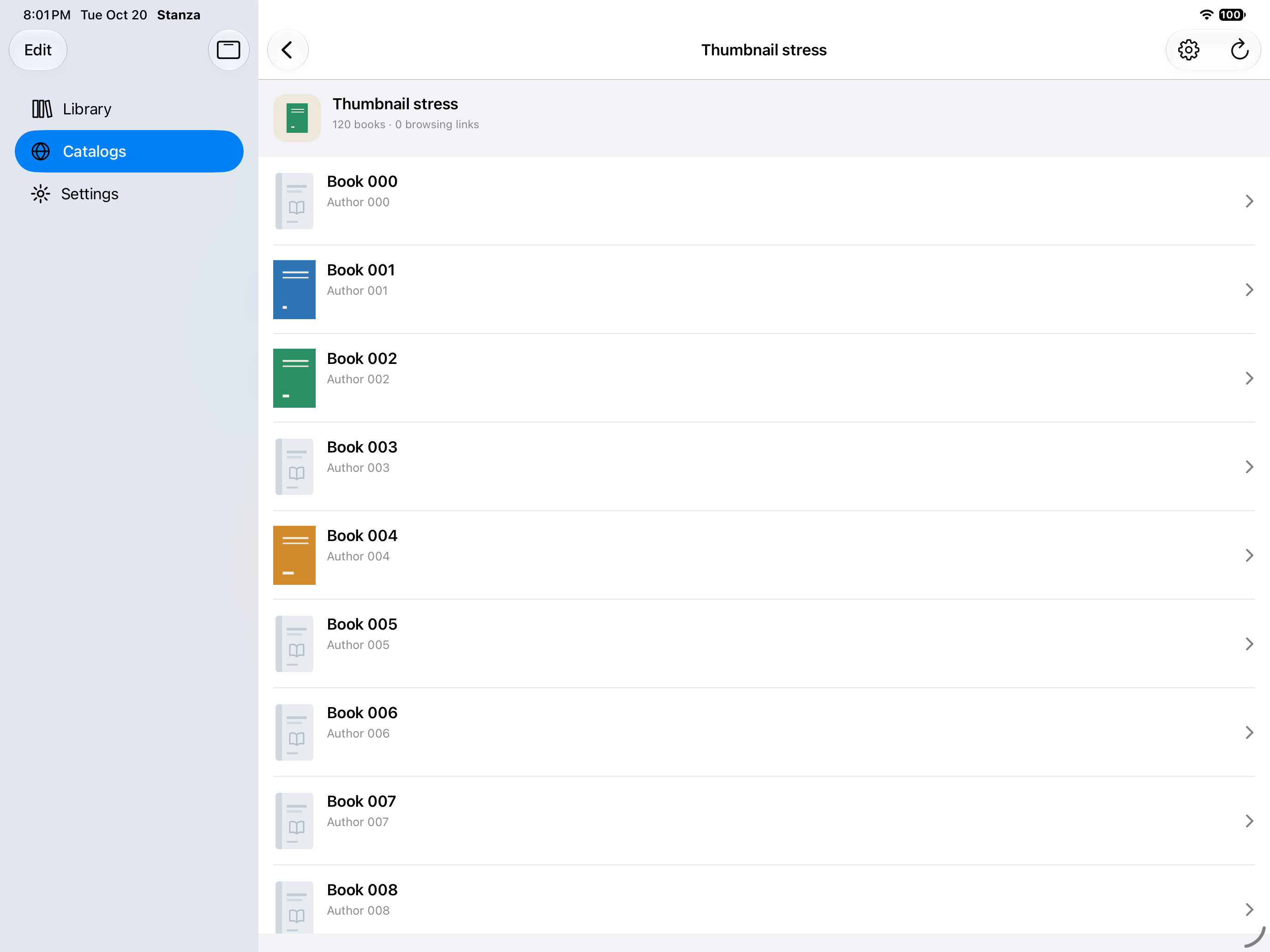Select the "Book 008" title
This screenshot has height=952, width=1270.
362,890
